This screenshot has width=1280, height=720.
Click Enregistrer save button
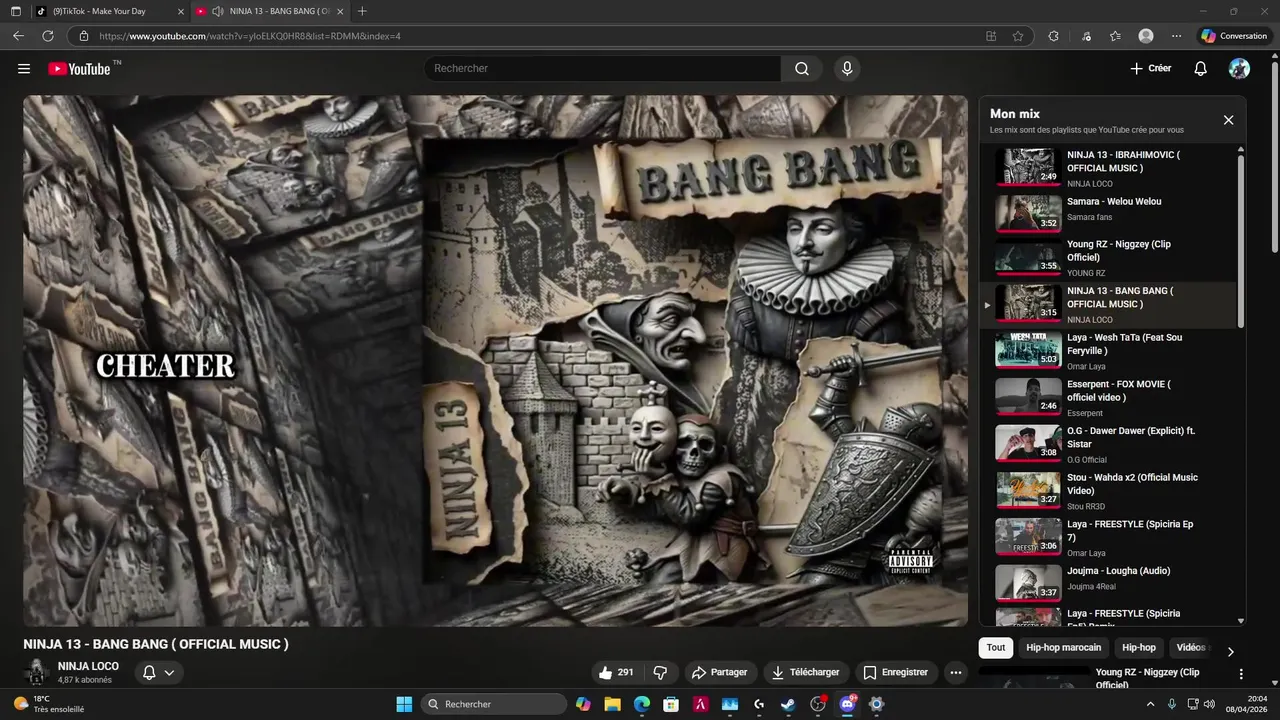[896, 672]
